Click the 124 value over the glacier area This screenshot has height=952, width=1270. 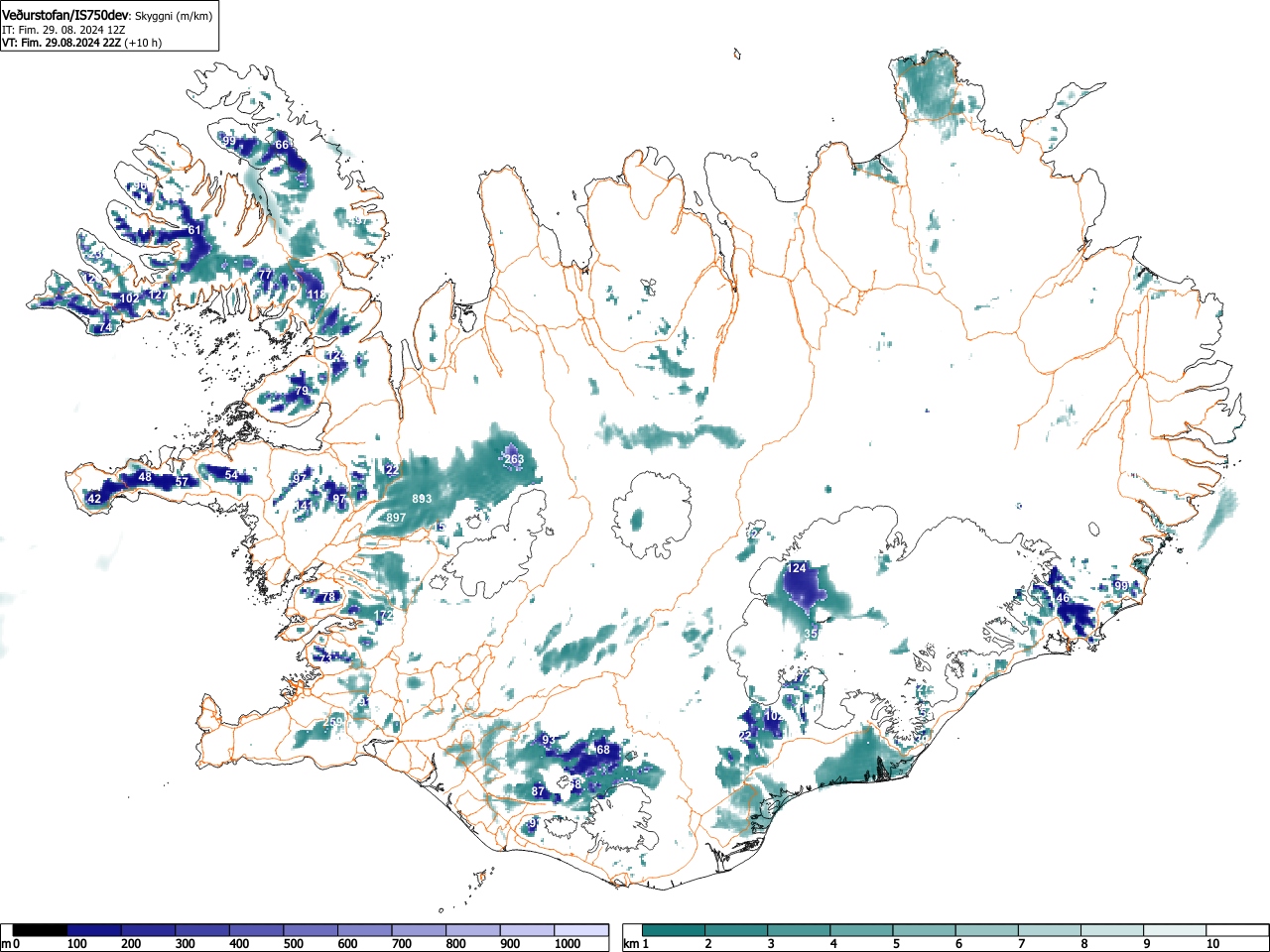click(797, 568)
